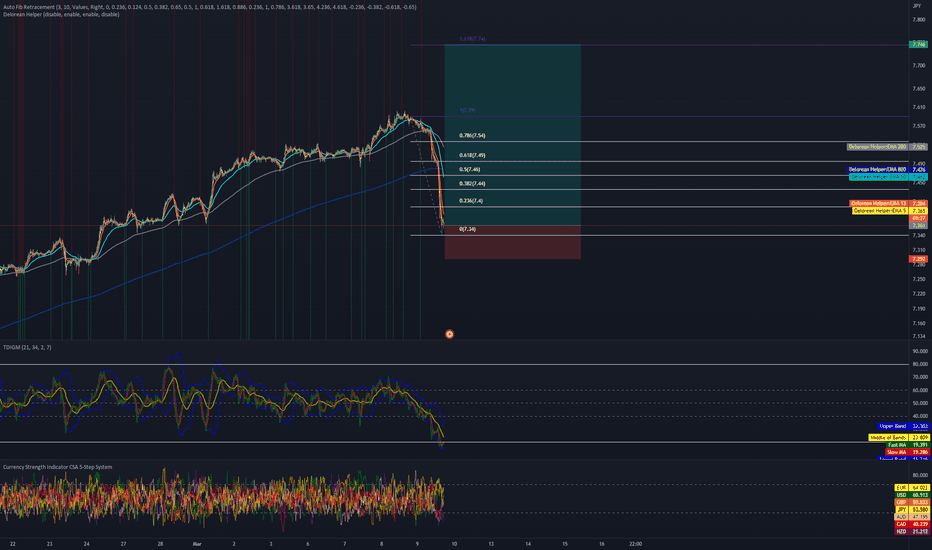The image size is (932, 550).
Task: Click the JPY currency label on price axis
Action: click(x=917, y=6)
